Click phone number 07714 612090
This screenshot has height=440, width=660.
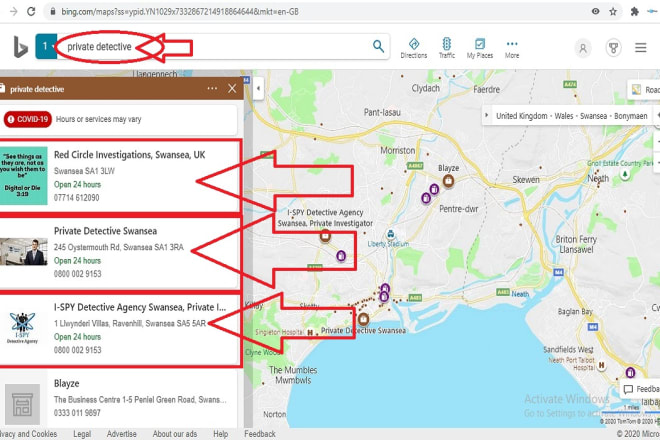pyautogui.click(x=77, y=197)
